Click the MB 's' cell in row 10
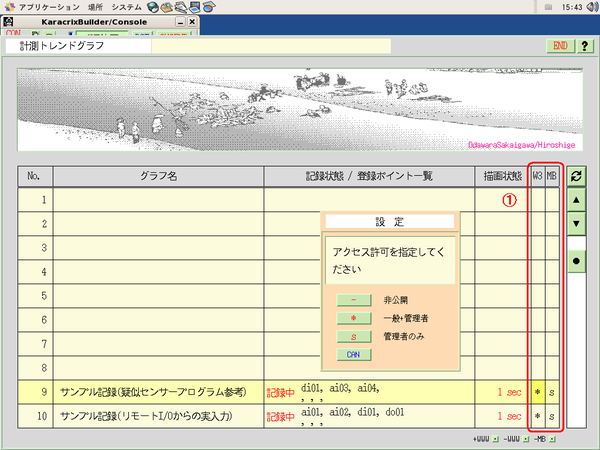 pyautogui.click(x=552, y=416)
